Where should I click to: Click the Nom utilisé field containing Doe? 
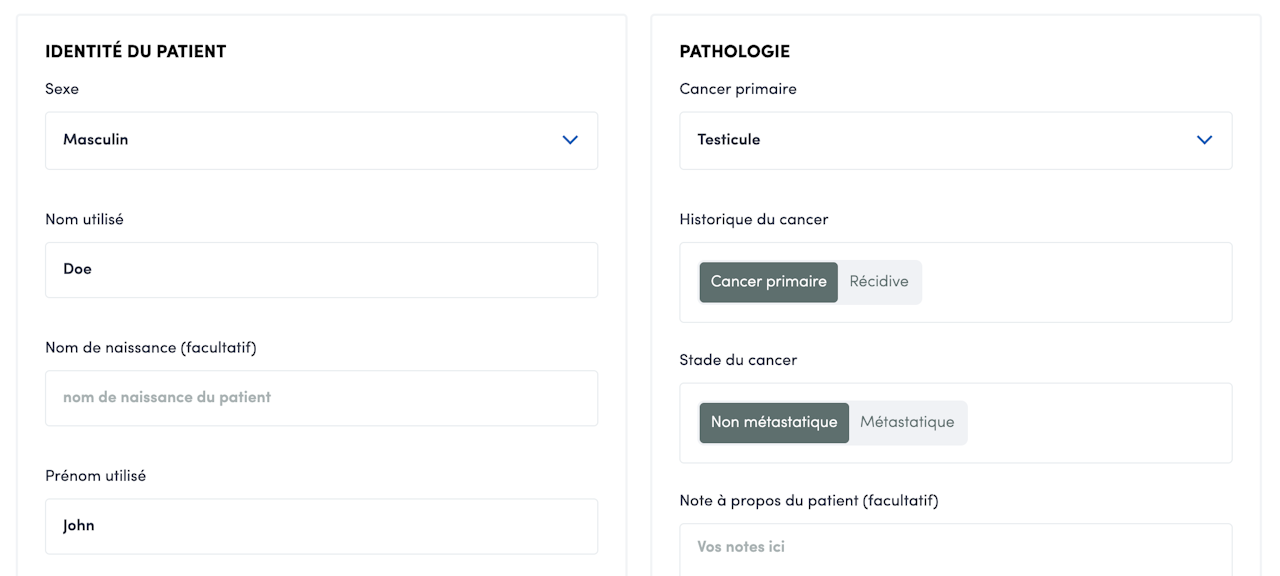pyautogui.click(x=320, y=270)
